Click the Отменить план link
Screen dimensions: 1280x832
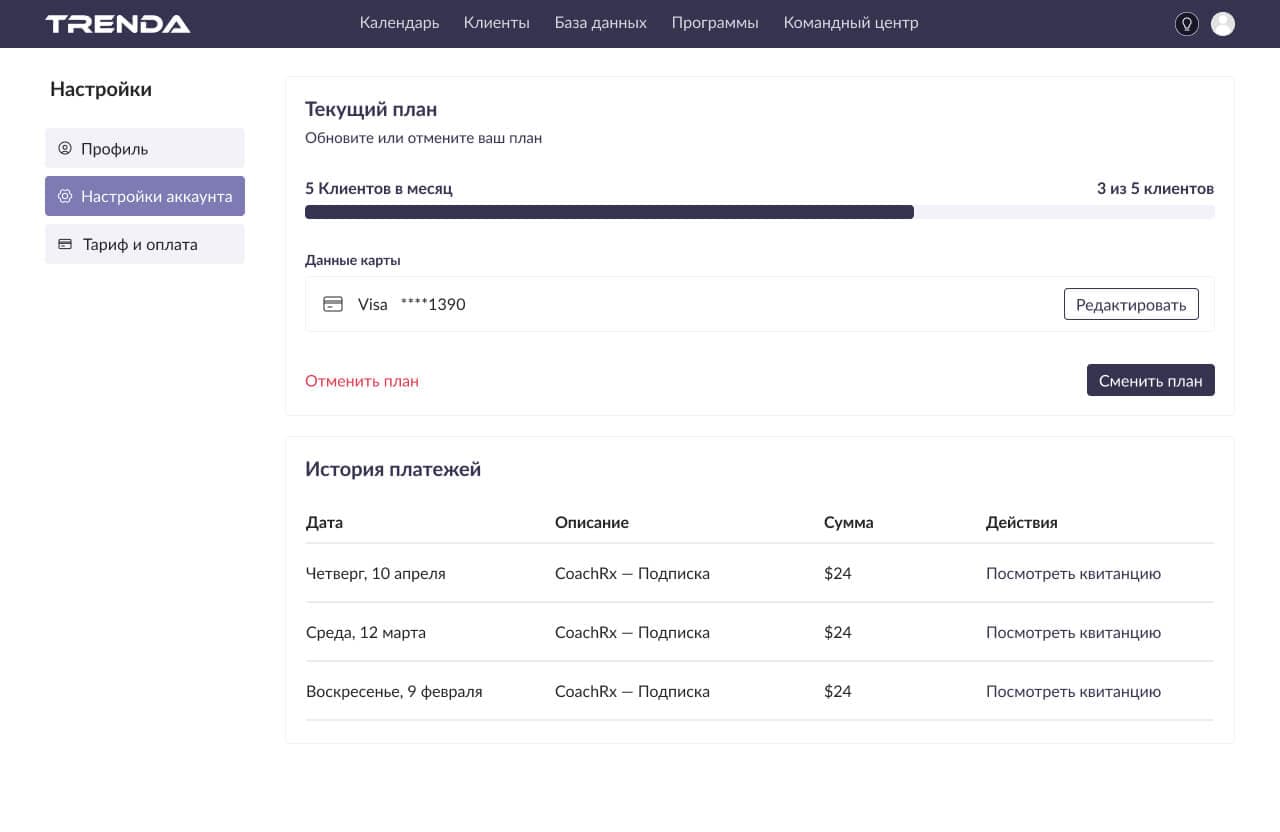tap(362, 381)
